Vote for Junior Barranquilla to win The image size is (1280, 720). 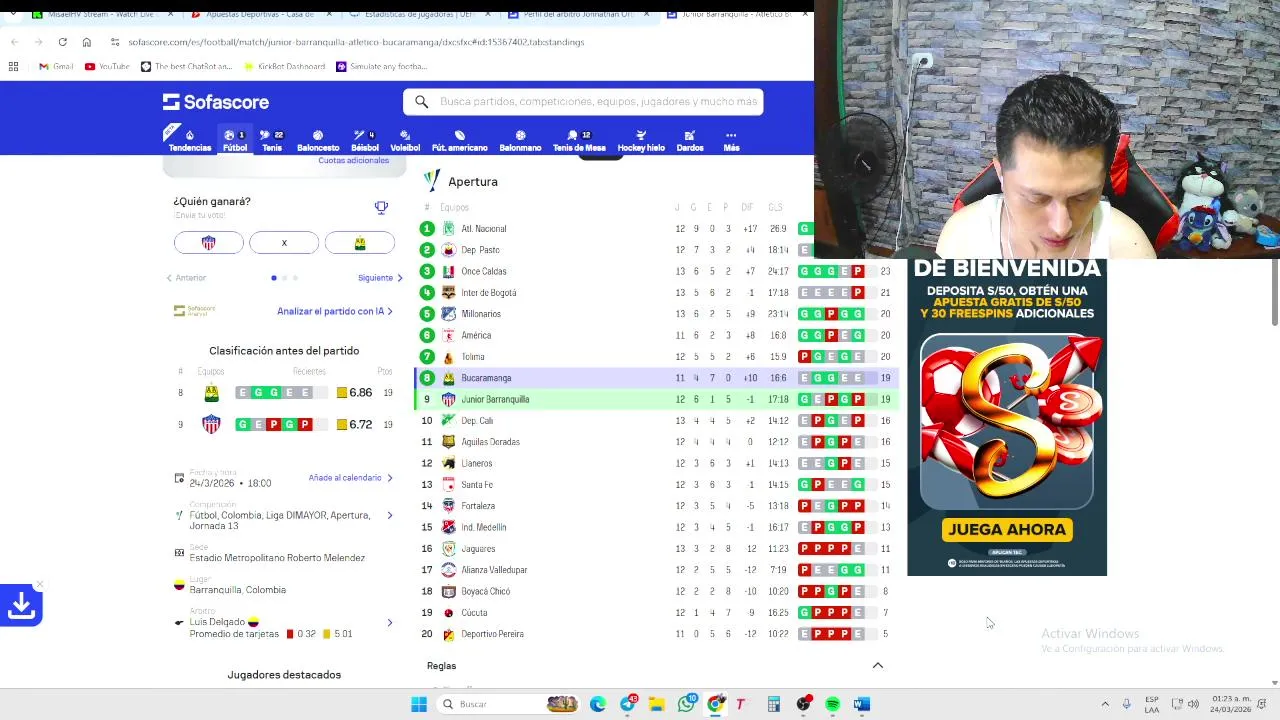pos(208,243)
